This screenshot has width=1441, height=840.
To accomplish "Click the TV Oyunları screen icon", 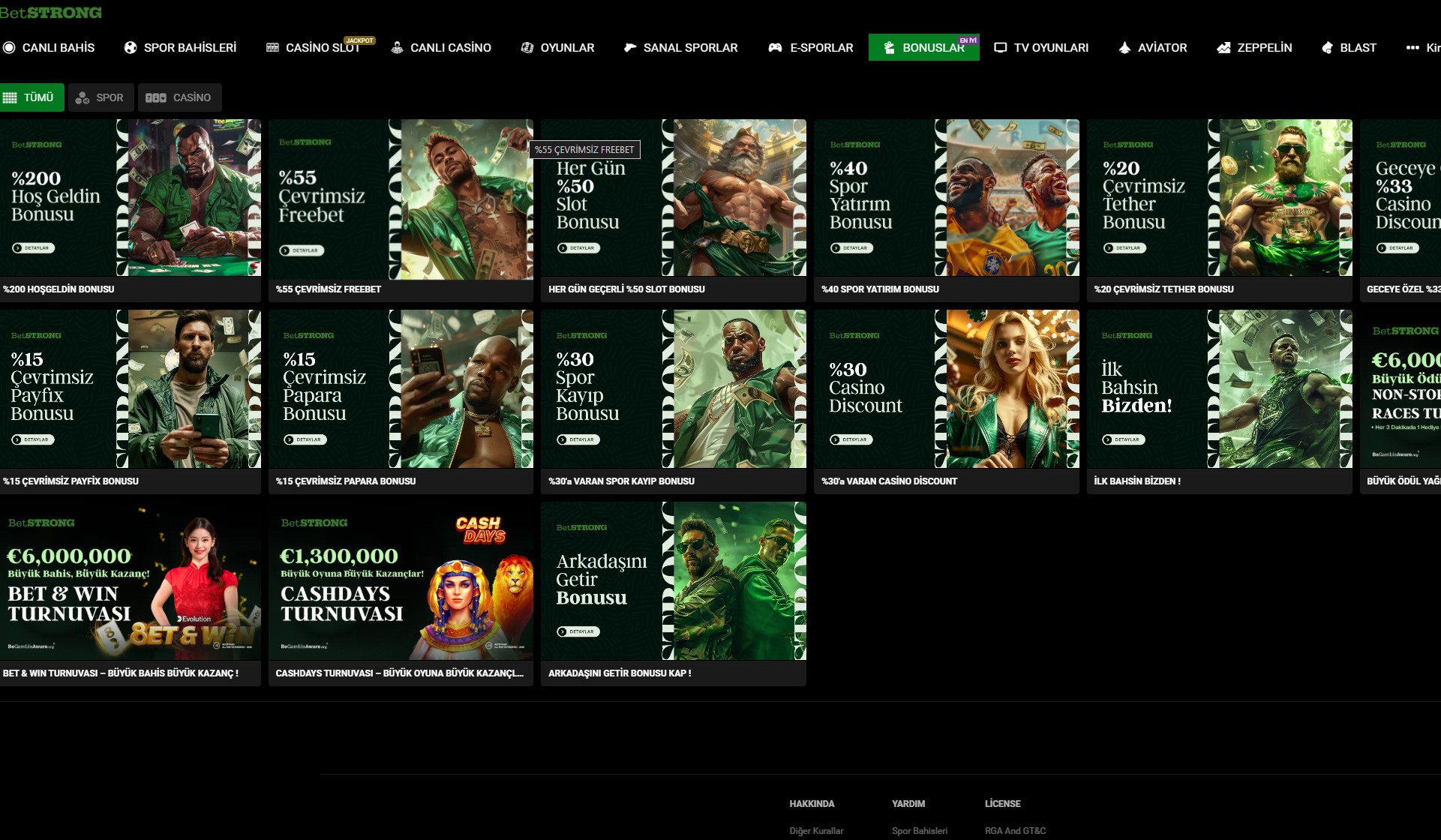I will (1000, 47).
